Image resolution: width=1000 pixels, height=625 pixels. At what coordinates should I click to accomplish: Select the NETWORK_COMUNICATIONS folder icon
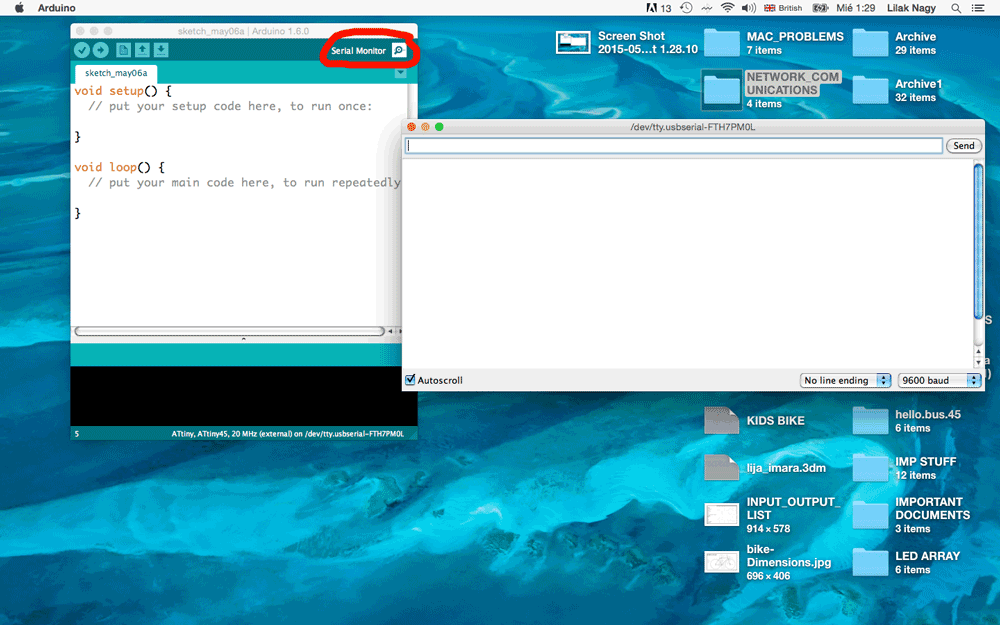[x=721, y=90]
